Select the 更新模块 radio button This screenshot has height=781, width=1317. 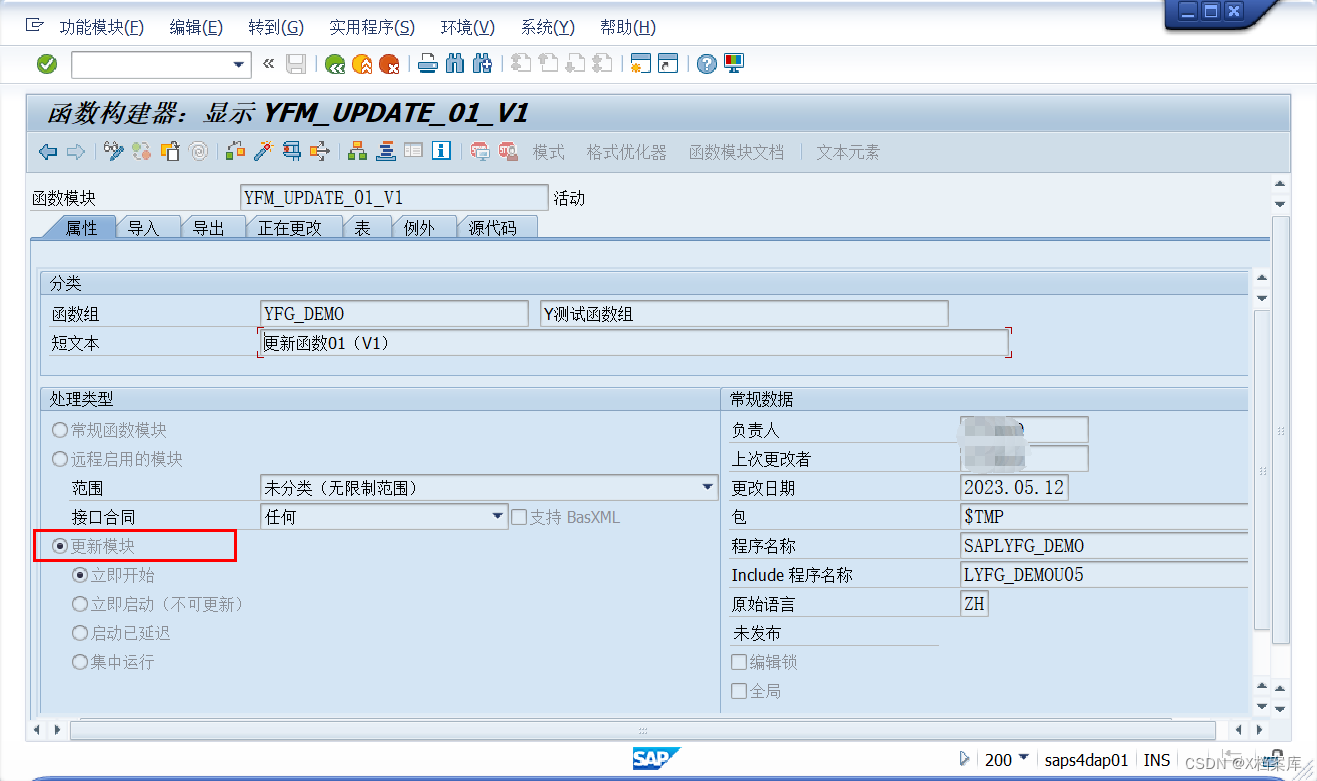coord(60,546)
